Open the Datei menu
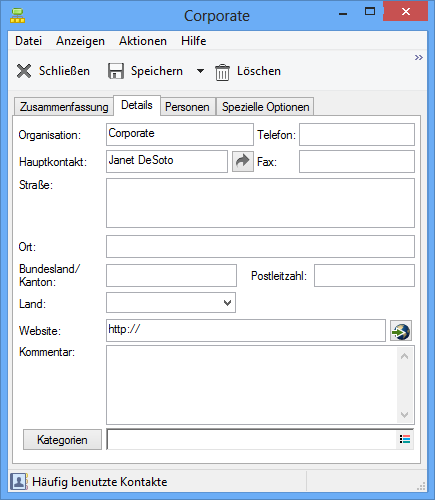The image size is (435, 500). [x=29, y=41]
